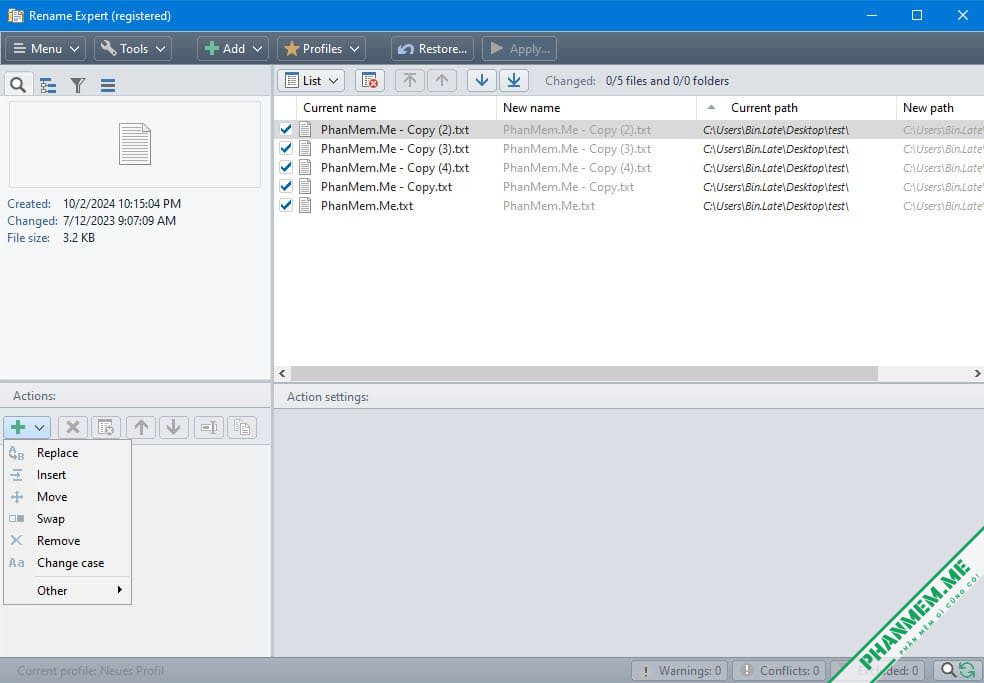Sort by Current name column header
Viewport: 984px width, 683px height.
[397, 107]
